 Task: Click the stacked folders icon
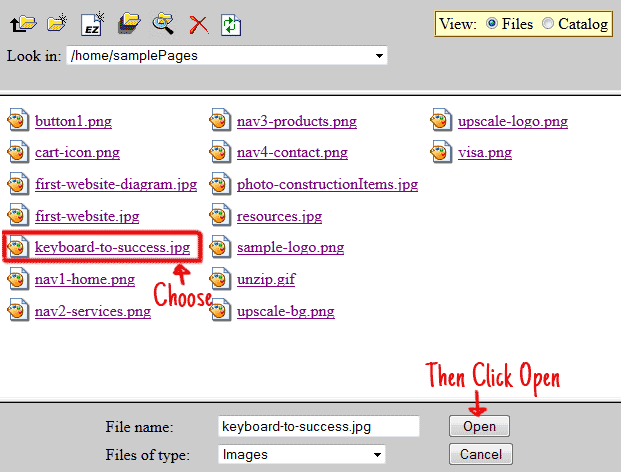[x=129, y=22]
